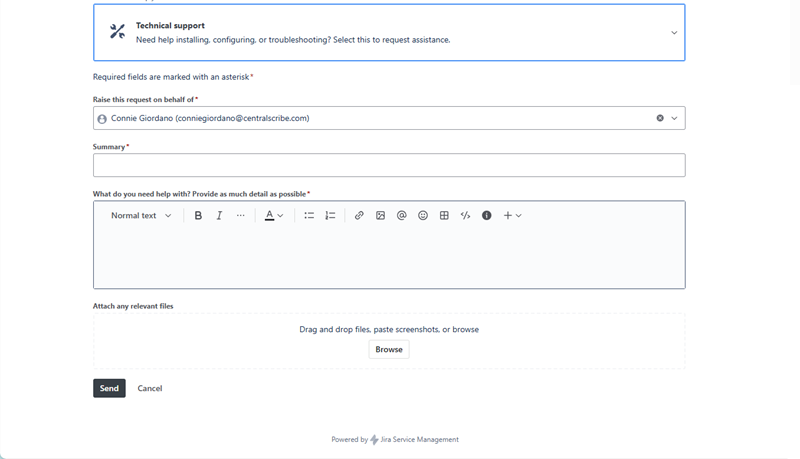Insert a code snippet block
The image size is (800, 459).
point(465,216)
